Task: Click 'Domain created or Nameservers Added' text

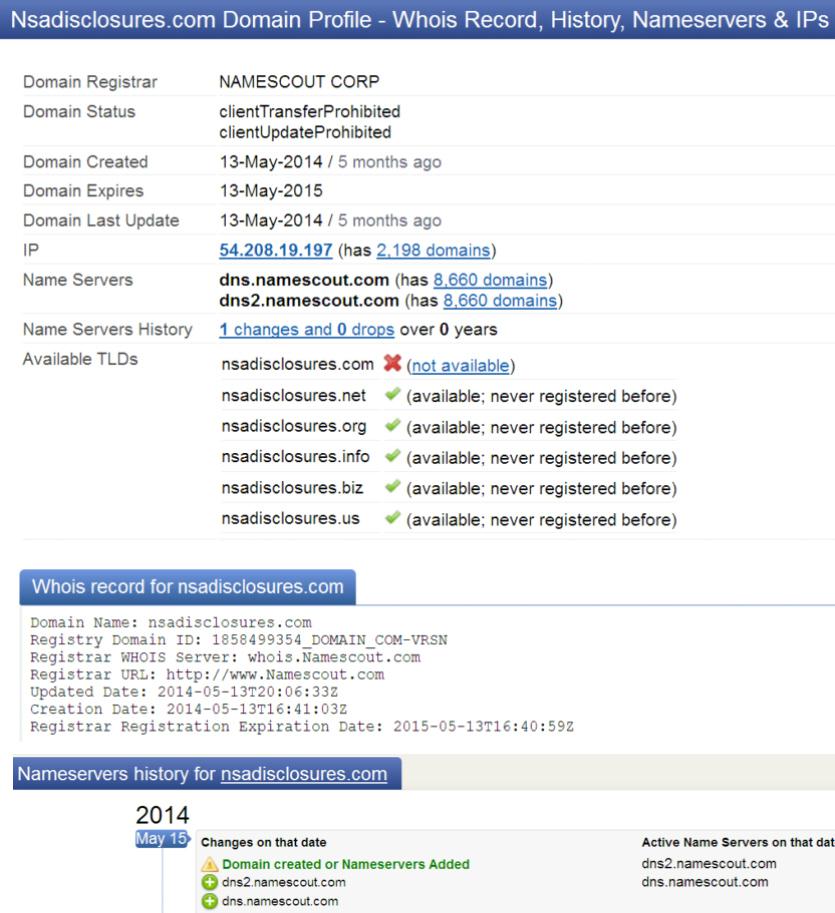Action: tap(346, 864)
